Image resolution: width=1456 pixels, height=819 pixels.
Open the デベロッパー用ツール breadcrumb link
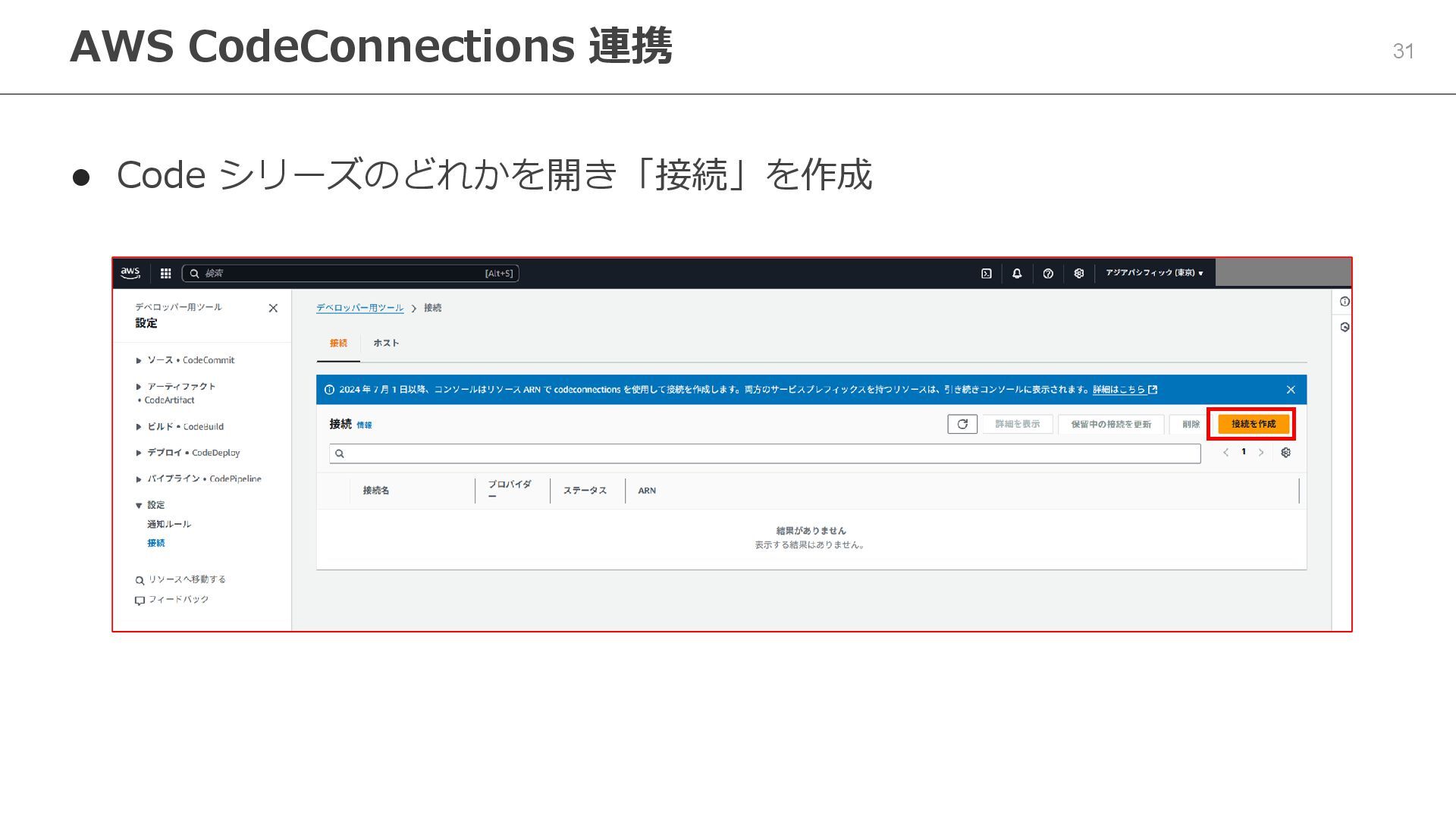[359, 308]
